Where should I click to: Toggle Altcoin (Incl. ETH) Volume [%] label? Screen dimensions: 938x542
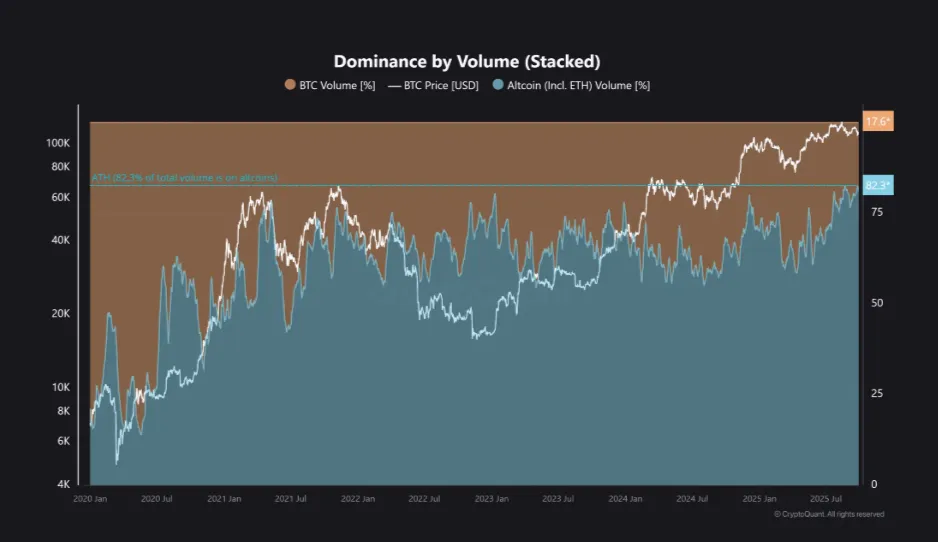(x=579, y=86)
